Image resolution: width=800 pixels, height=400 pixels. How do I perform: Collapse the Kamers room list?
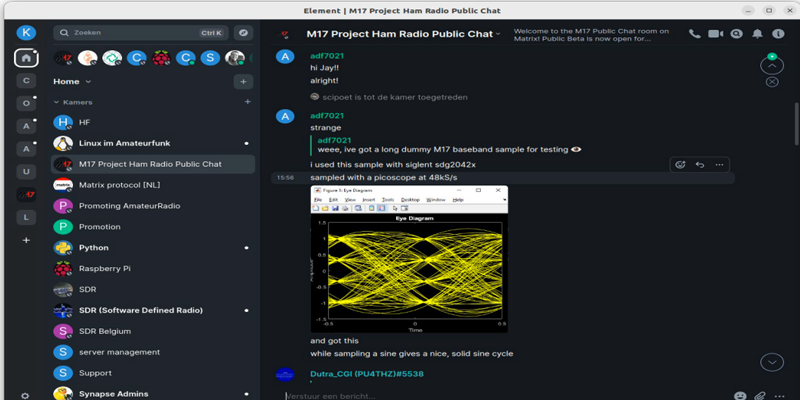(x=73, y=102)
